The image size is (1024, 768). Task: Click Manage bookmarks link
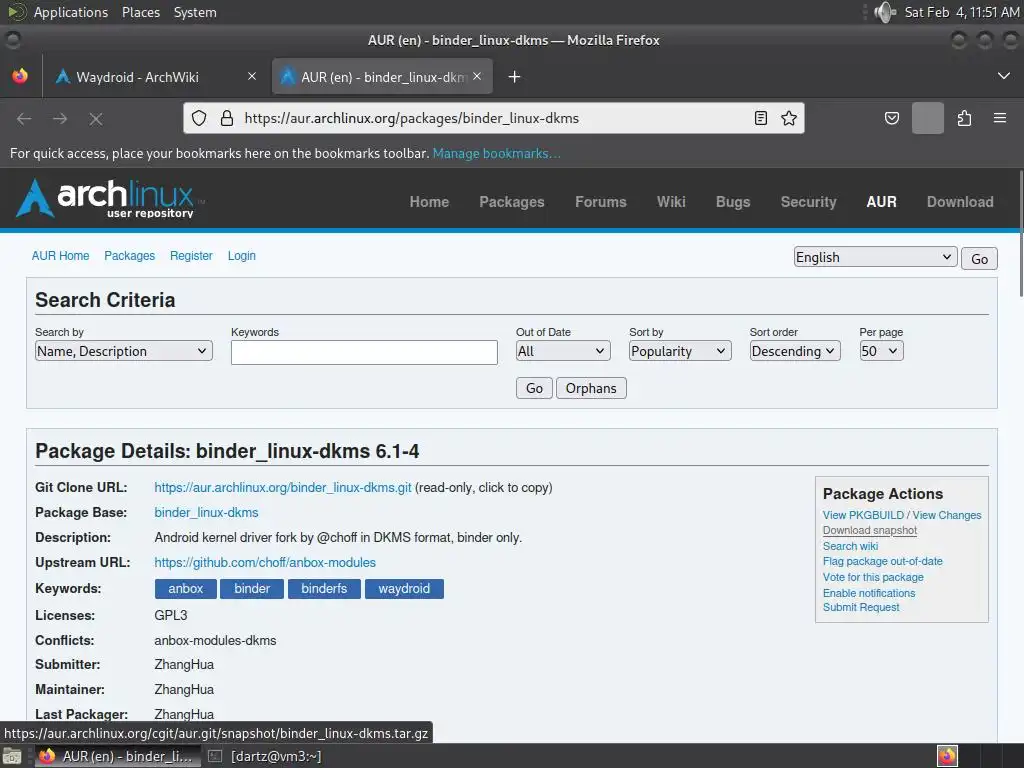(x=496, y=153)
